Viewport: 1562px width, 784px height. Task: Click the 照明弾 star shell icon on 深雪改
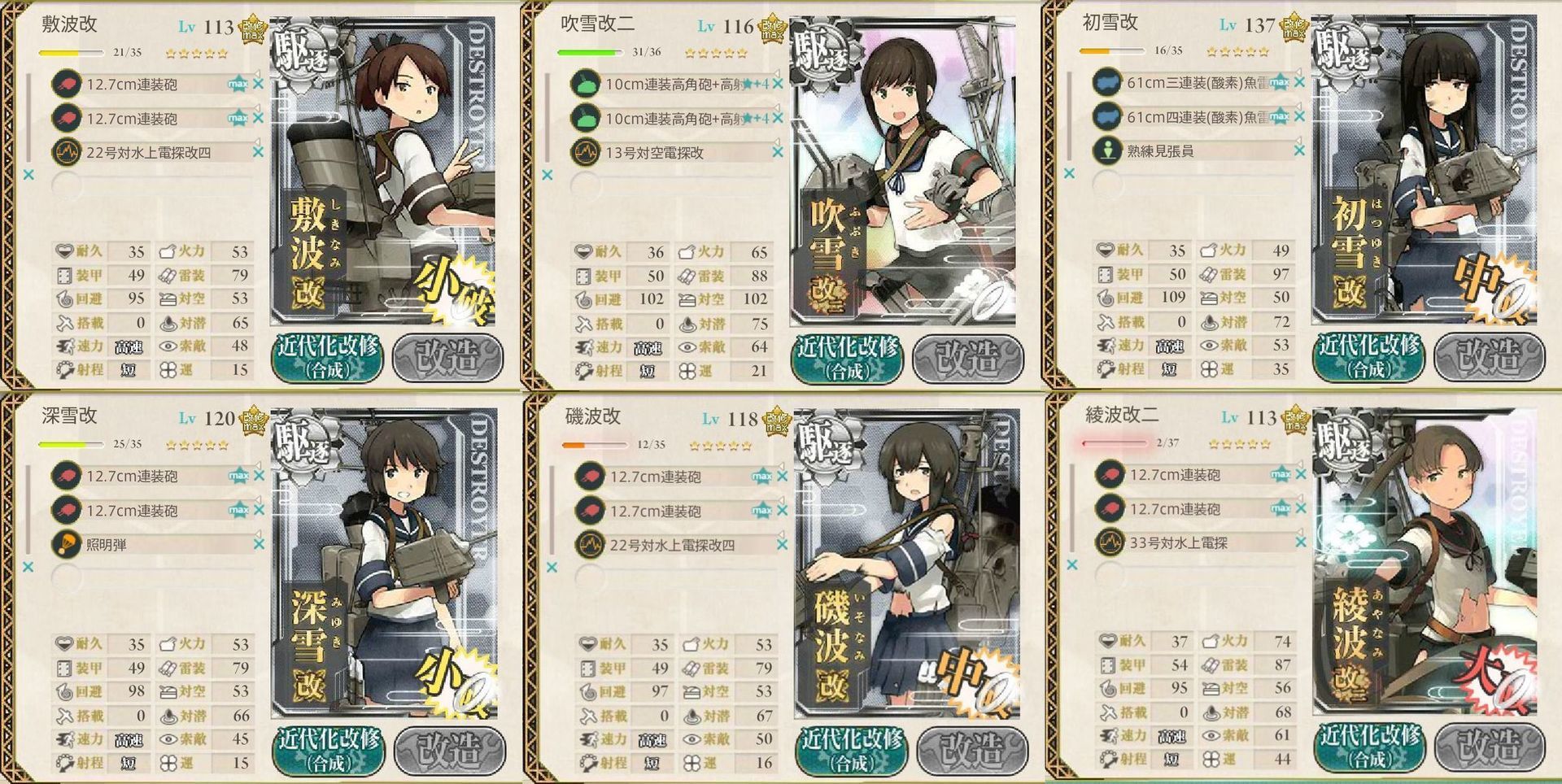[x=66, y=544]
